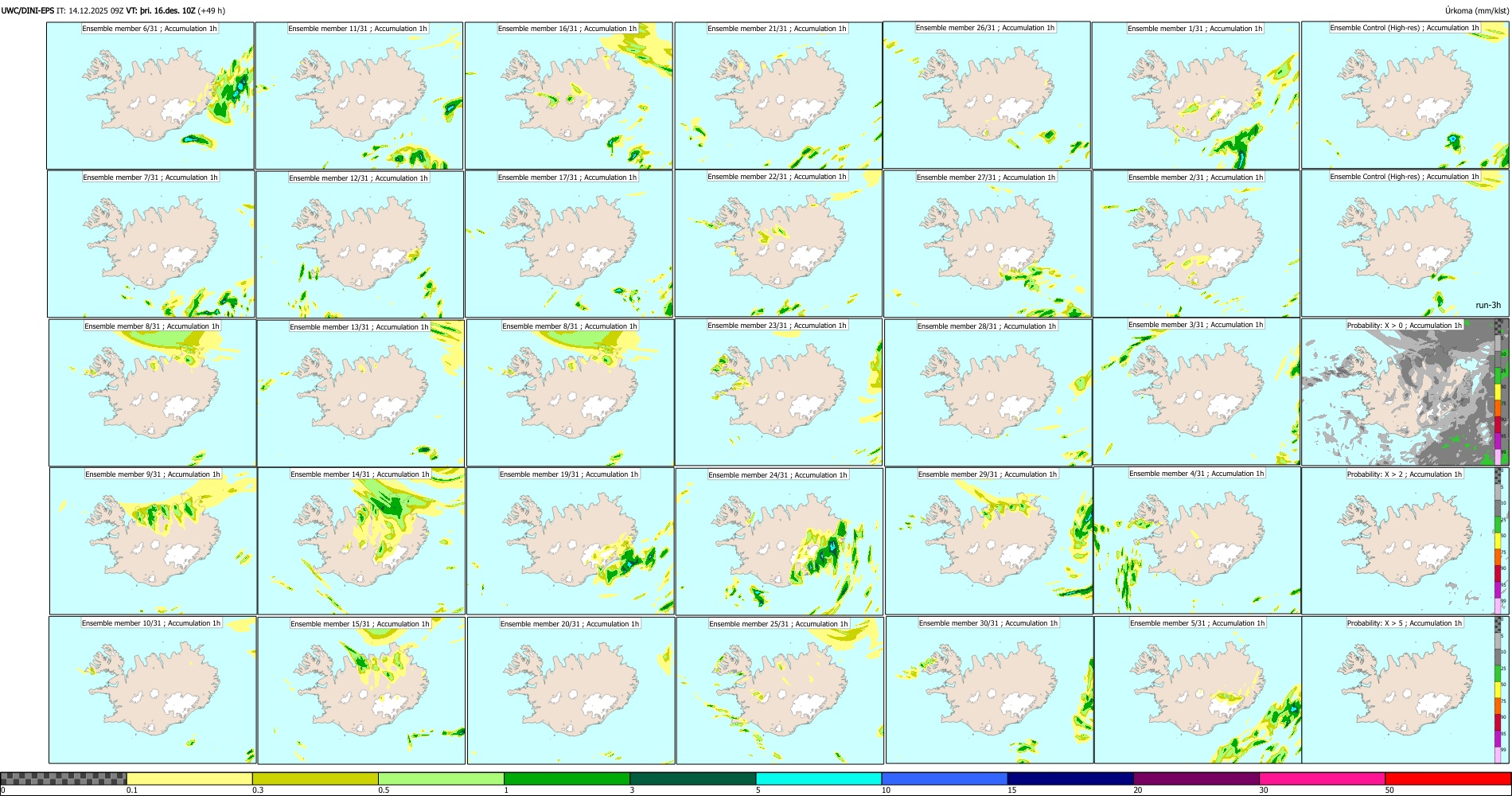Click the '0.5' tick label on color scale

(x=383, y=790)
